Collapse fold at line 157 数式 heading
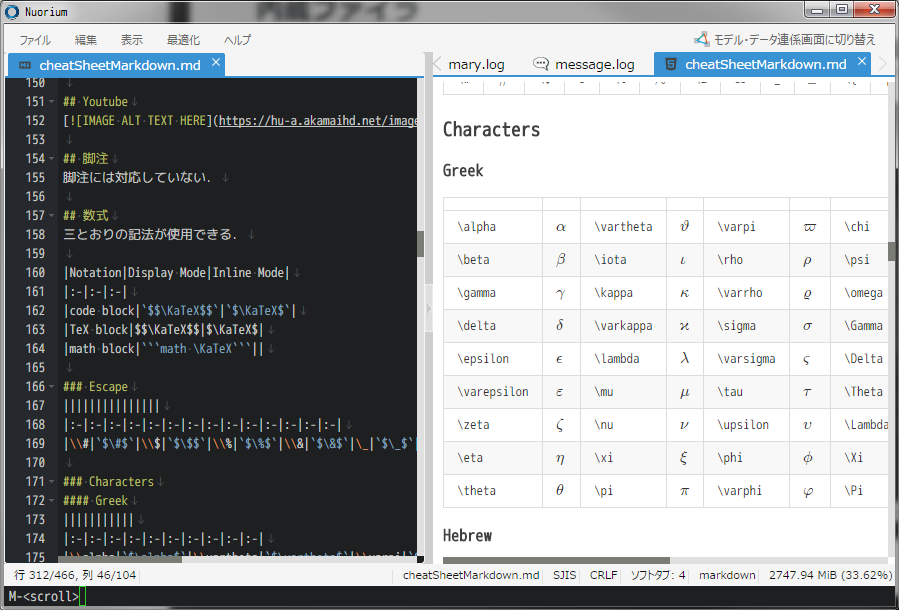This screenshot has width=899, height=610. click(52, 216)
